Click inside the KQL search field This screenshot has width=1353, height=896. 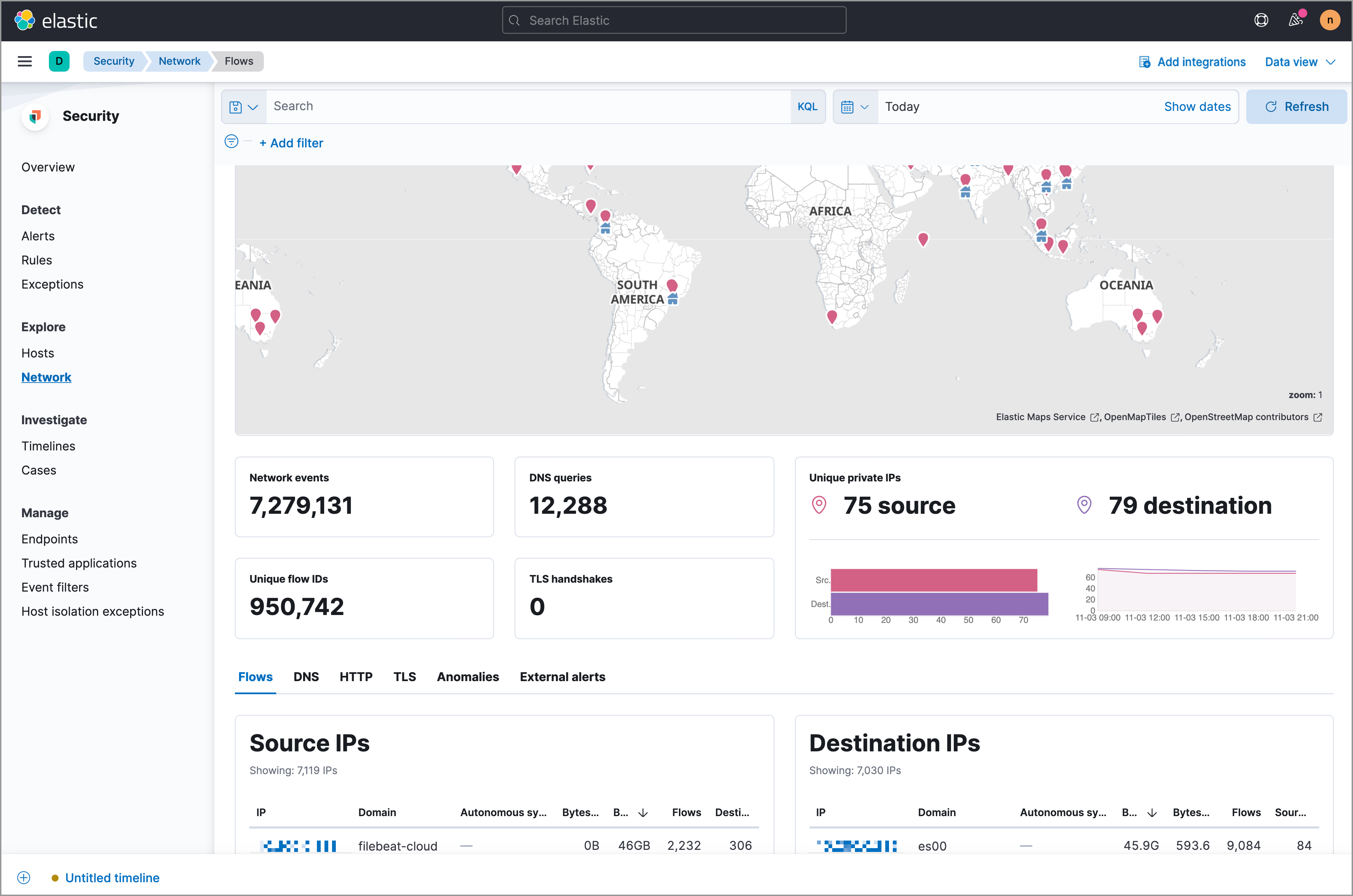(515, 106)
